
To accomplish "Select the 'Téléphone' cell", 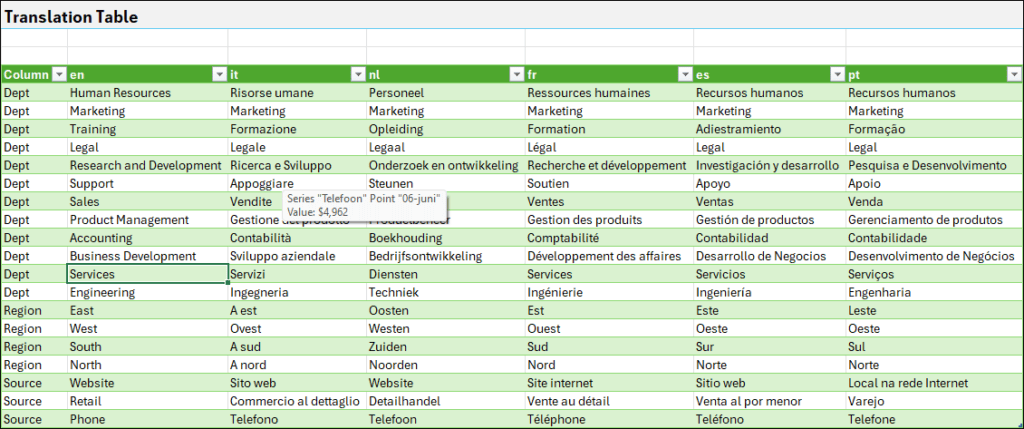I will point(557,420).
